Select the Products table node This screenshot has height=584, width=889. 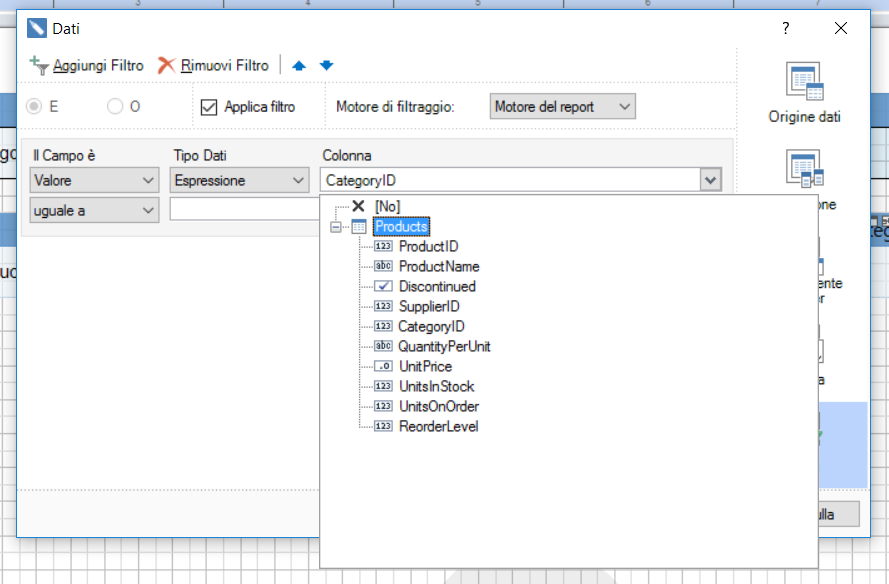(x=401, y=226)
